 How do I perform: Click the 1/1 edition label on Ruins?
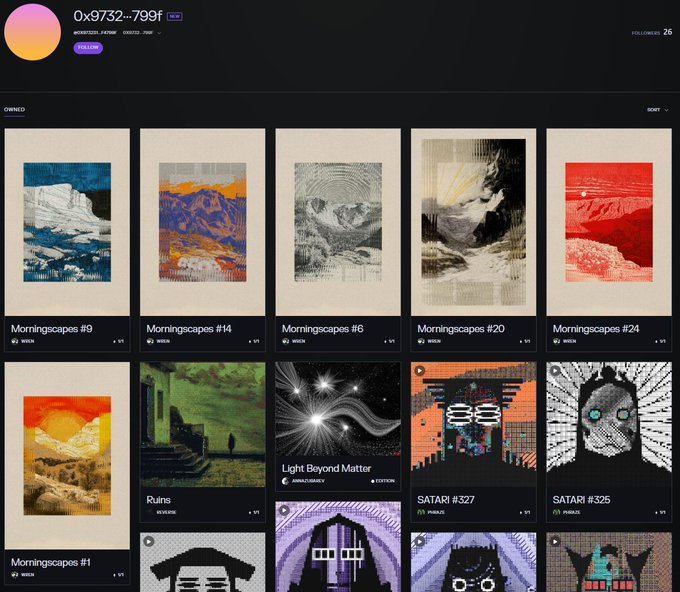(x=253, y=512)
